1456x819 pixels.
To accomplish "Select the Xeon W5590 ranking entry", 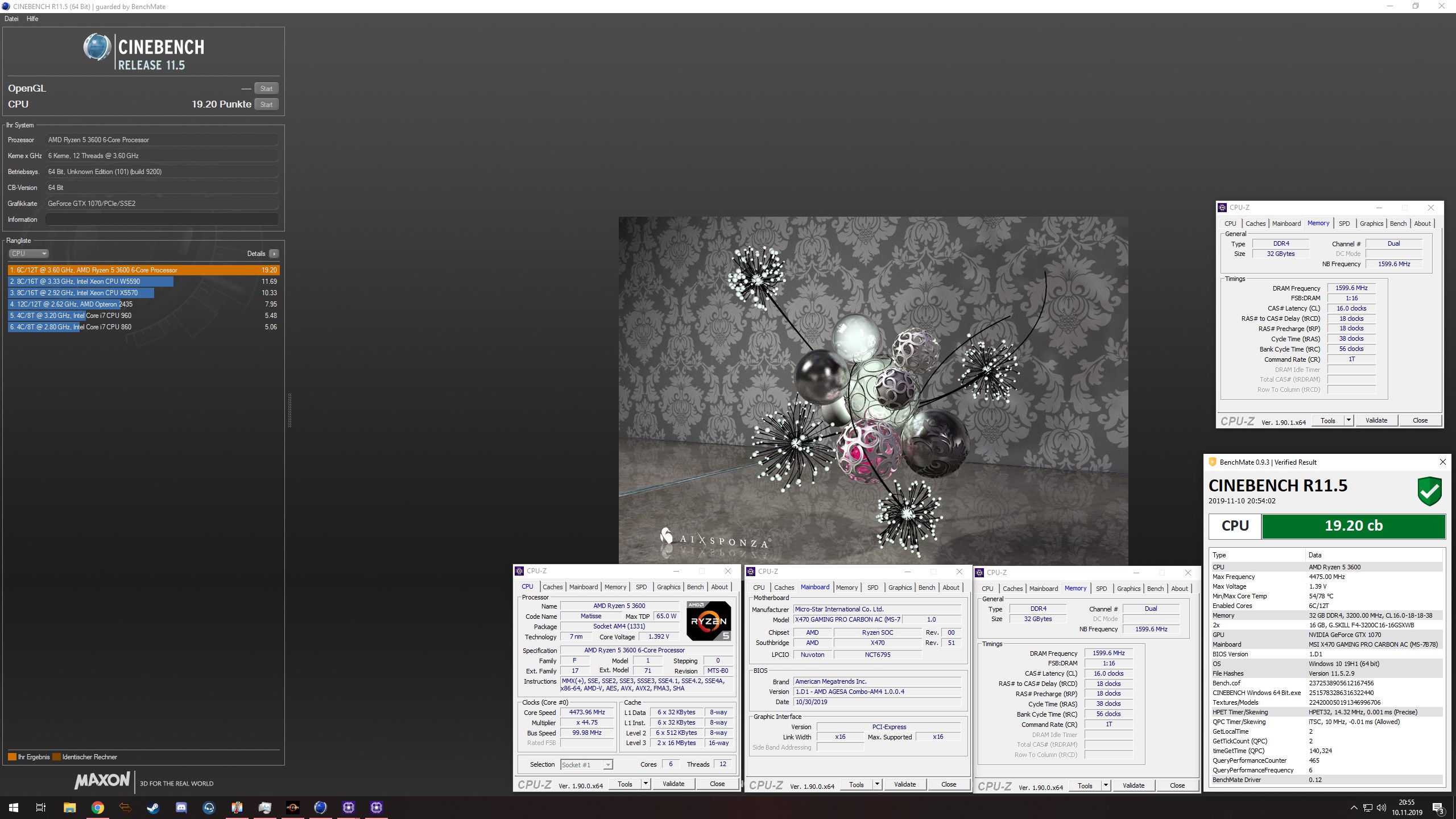I will click(x=144, y=282).
